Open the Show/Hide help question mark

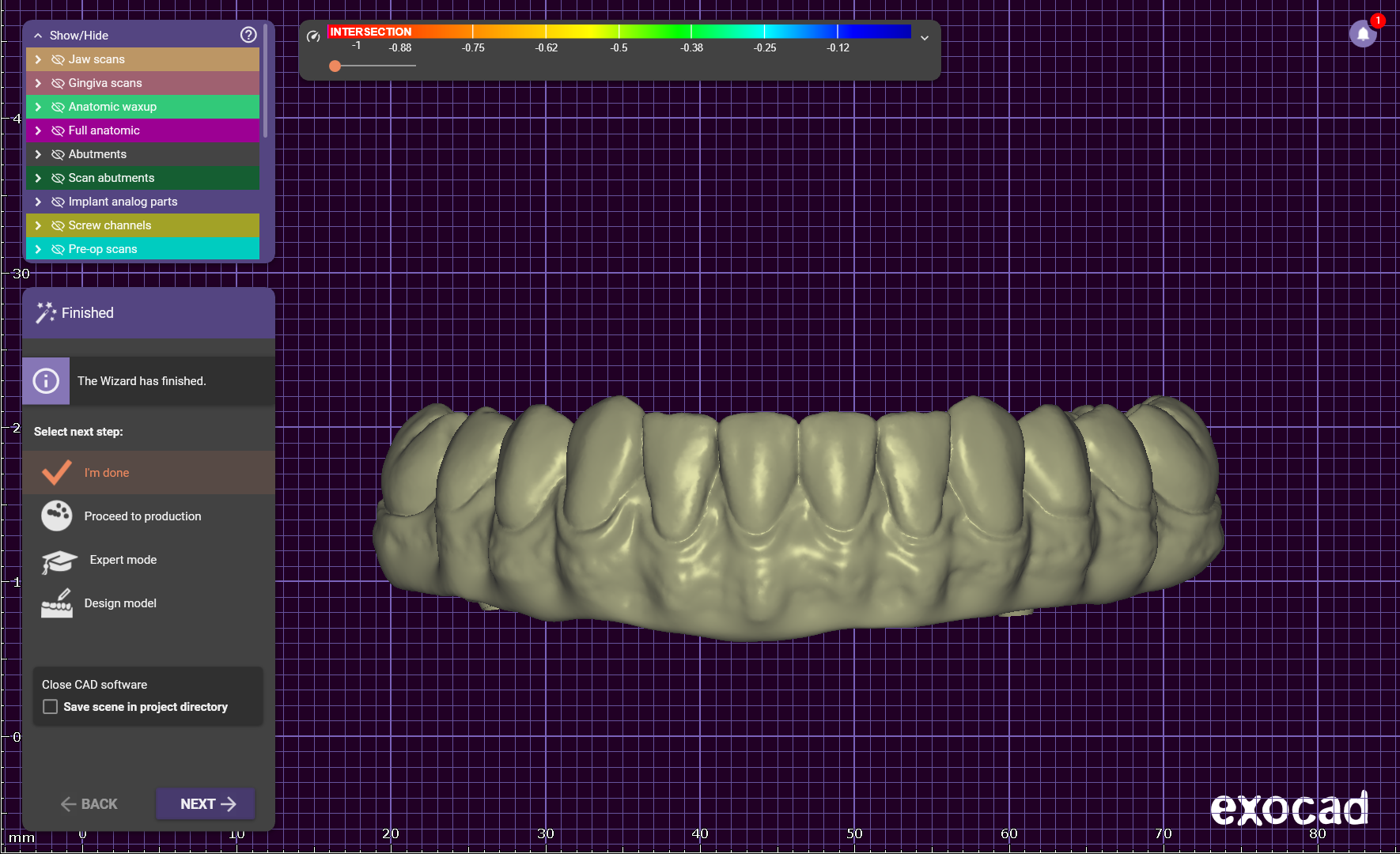(248, 35)
